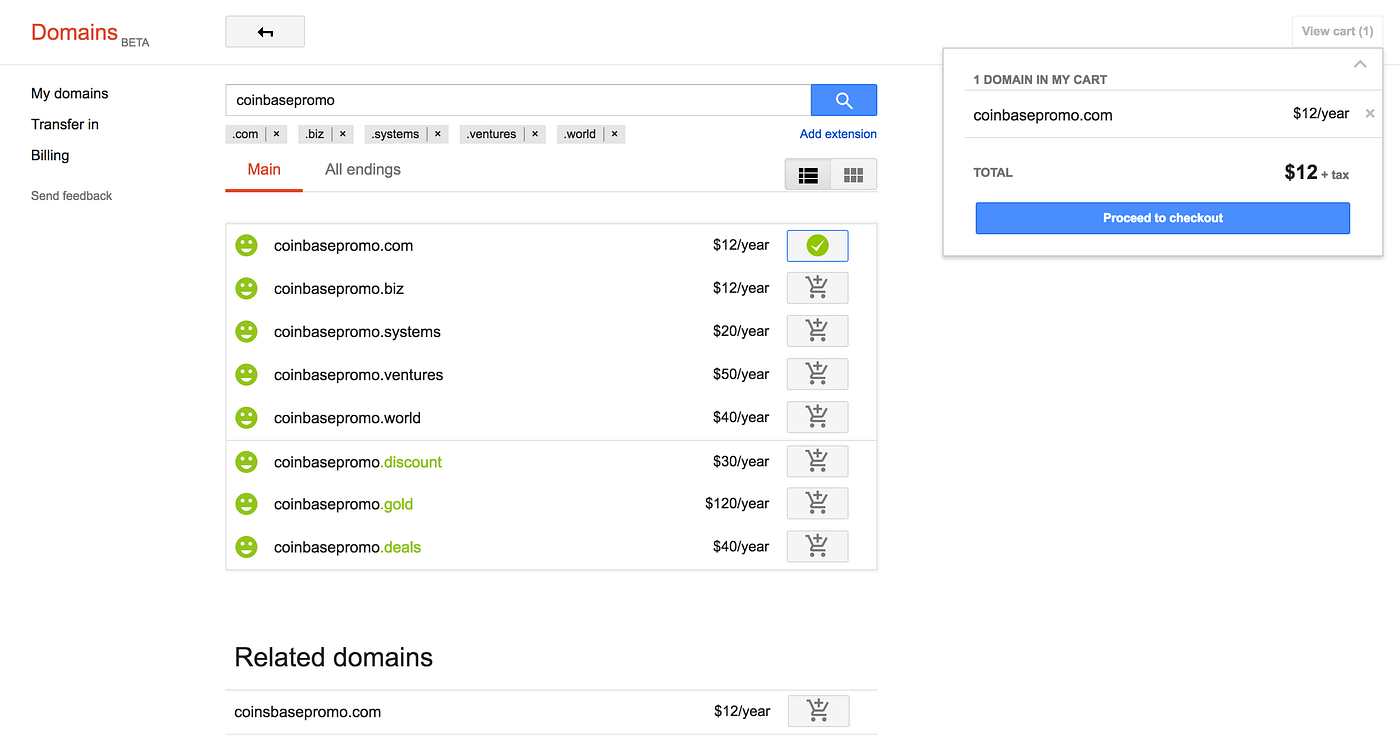
Task: Switch to grid view layout
Action: pos(853,175)
